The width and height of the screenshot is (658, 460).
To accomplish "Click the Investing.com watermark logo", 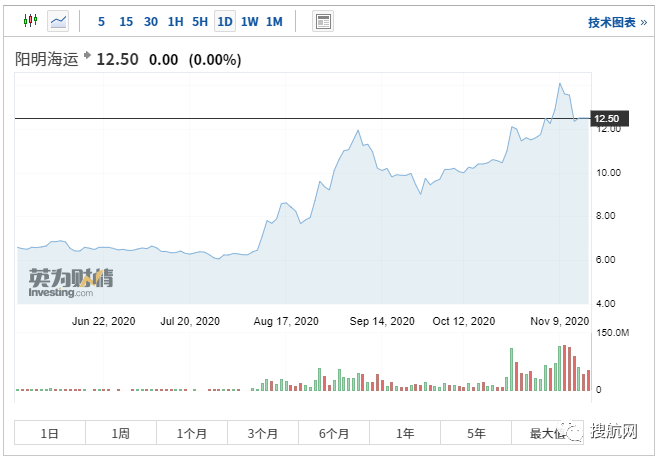I will tap(70, 283).
